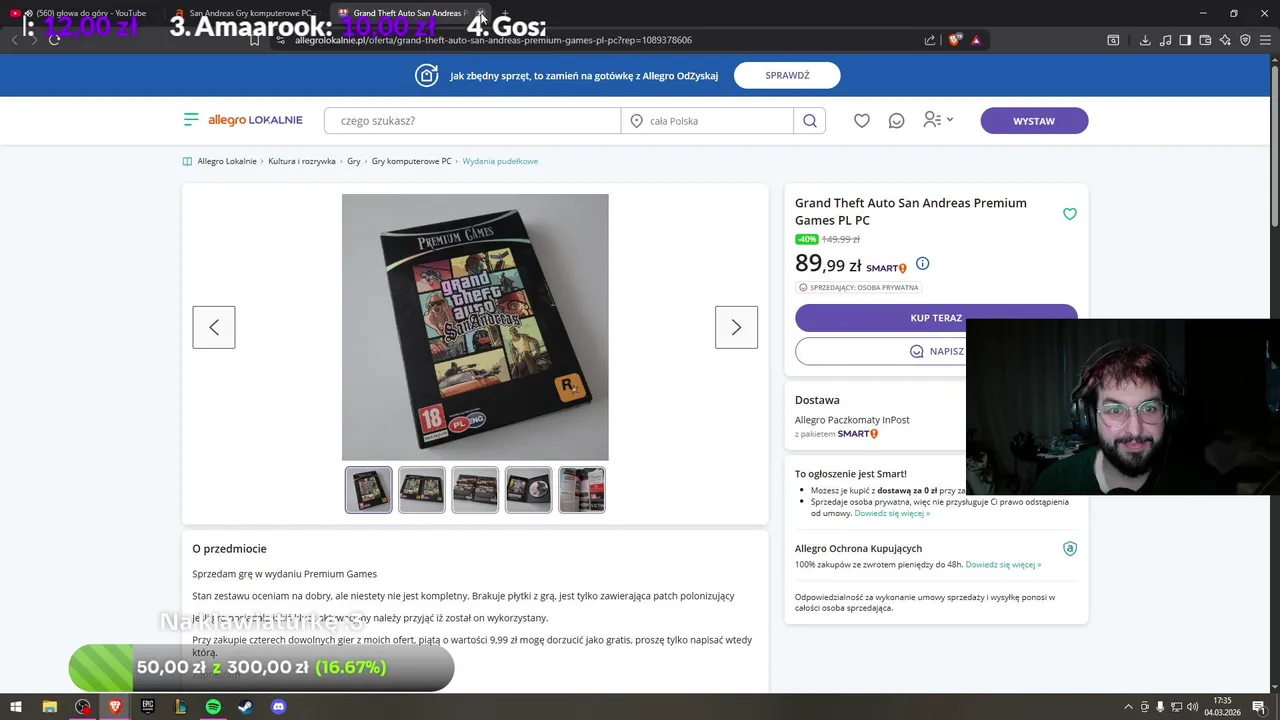Open the account user dropdown in header
Viewport: 1280px width, 720px height.
[x=938, y=120]
